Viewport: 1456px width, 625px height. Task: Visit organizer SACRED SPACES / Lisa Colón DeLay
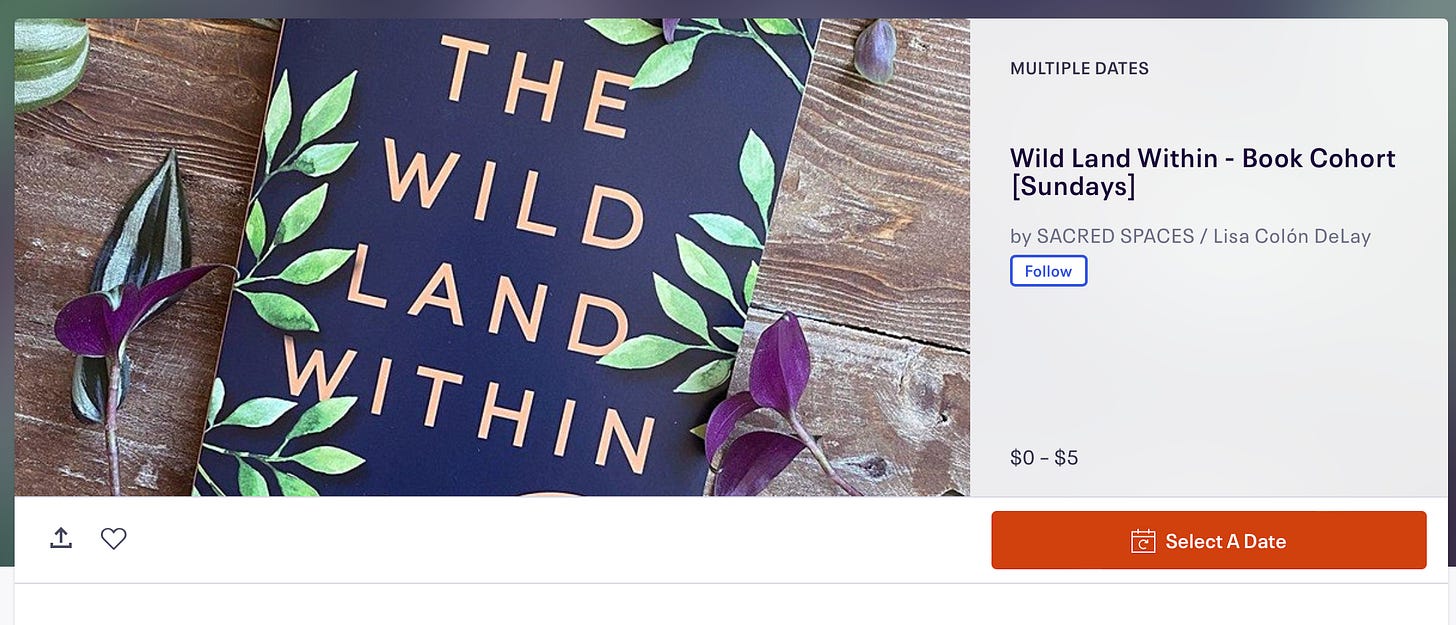pos(1190,236)
